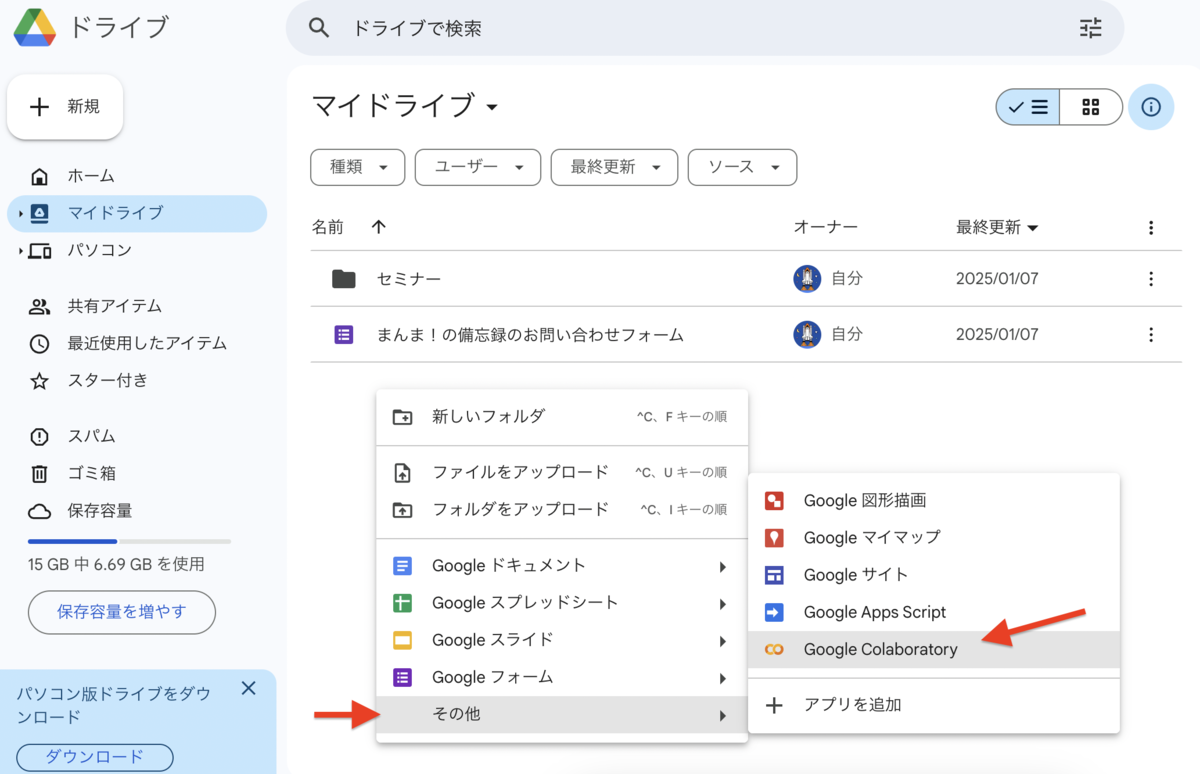Dismiss the パソコン版ドライブ download banner
The width and height of the screenshot is (1200, 774).
pyautogui.click(x=249, y=688)
